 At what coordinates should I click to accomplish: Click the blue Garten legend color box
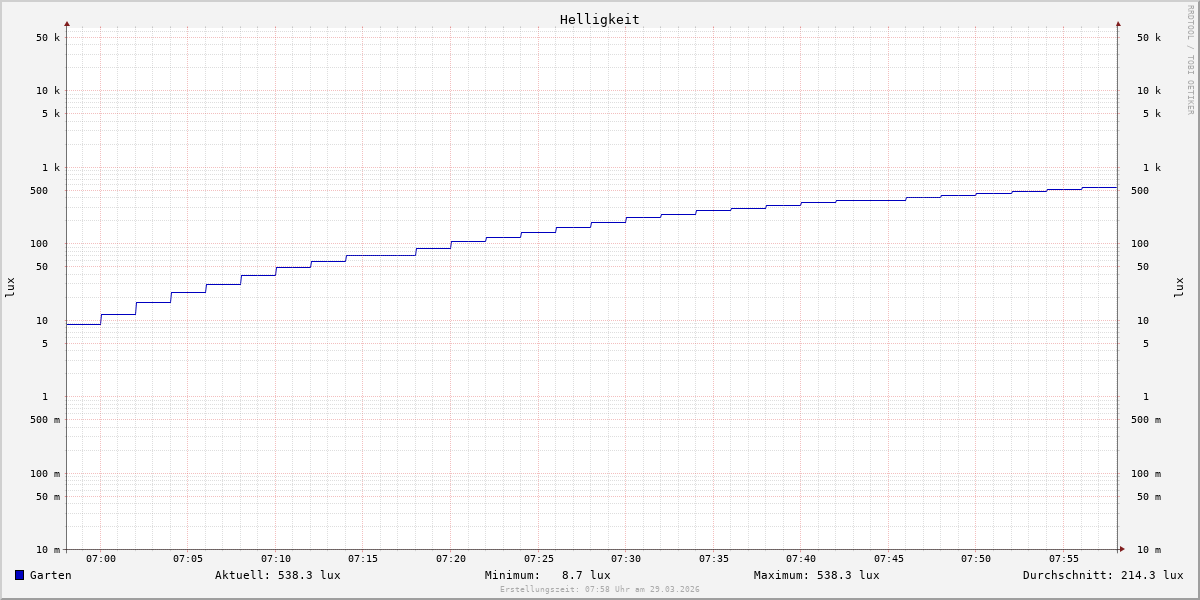[19, 575]
